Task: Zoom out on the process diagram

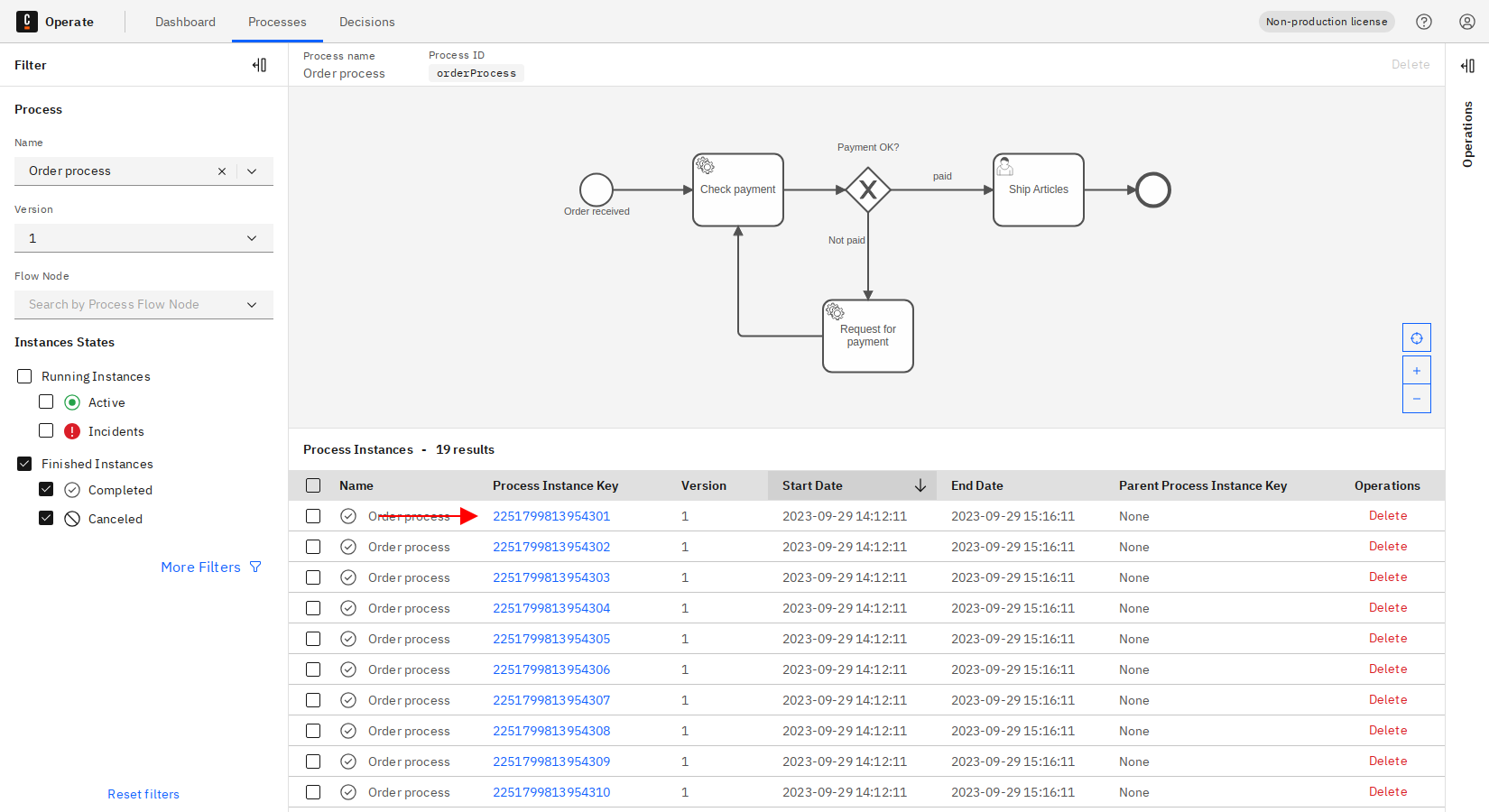Action: [1416, 398]
